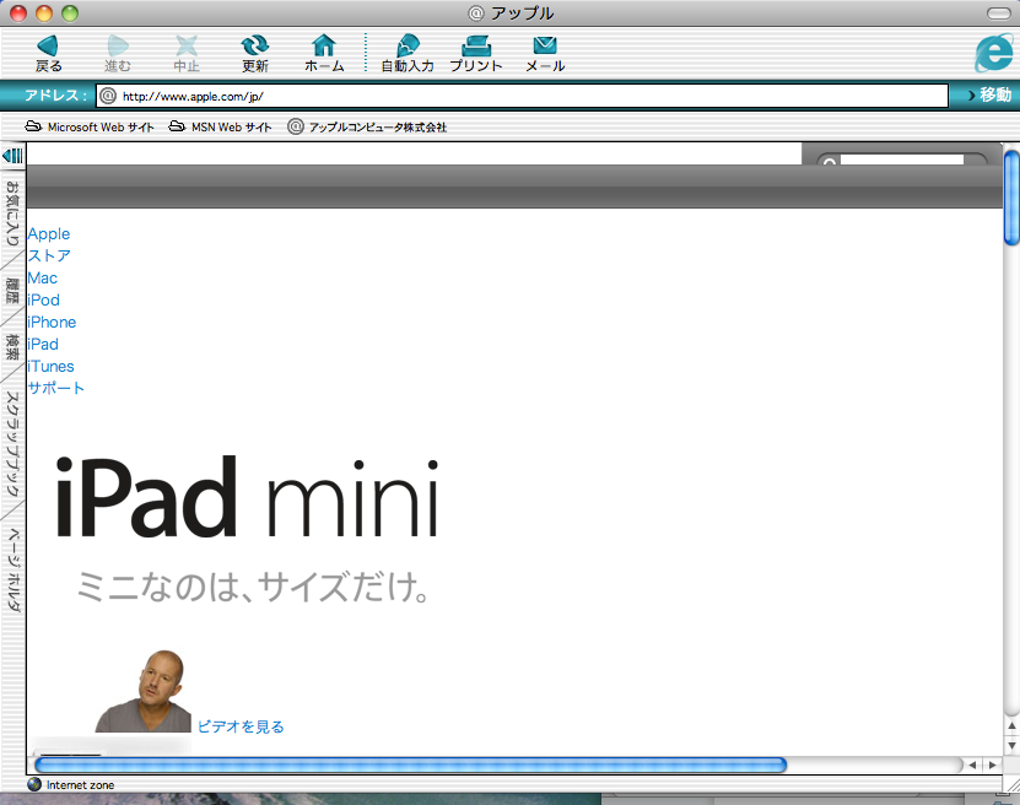Viewport: 1020px width, 805px height.
Task: Click the vertical scrollbar thumb
Action: (x=1012, y=198)
